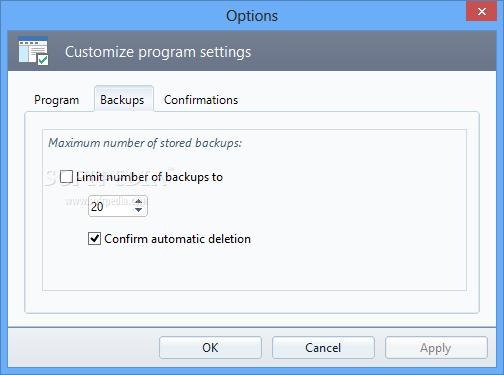This screenshot has width=504, height=375.
Task: Click the Apply button
Action: coord(436,348)
